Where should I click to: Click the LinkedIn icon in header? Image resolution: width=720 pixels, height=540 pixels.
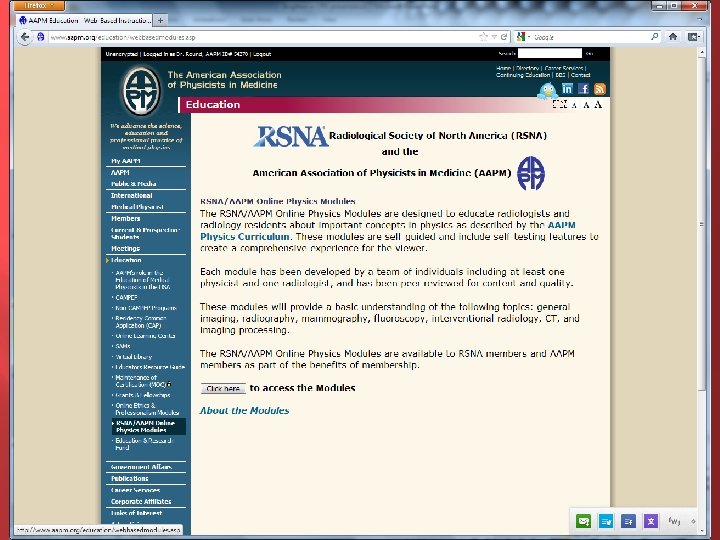[568, 89]
